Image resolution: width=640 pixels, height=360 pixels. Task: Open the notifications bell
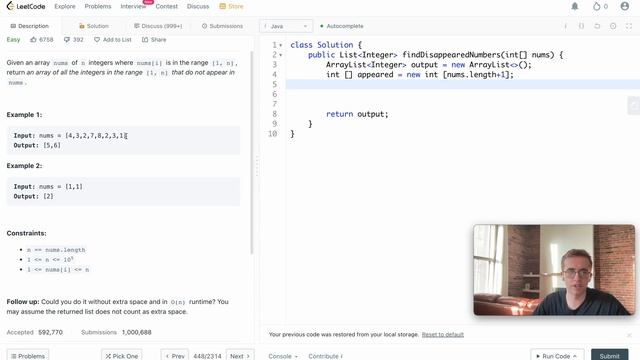(x=575, y=6)
